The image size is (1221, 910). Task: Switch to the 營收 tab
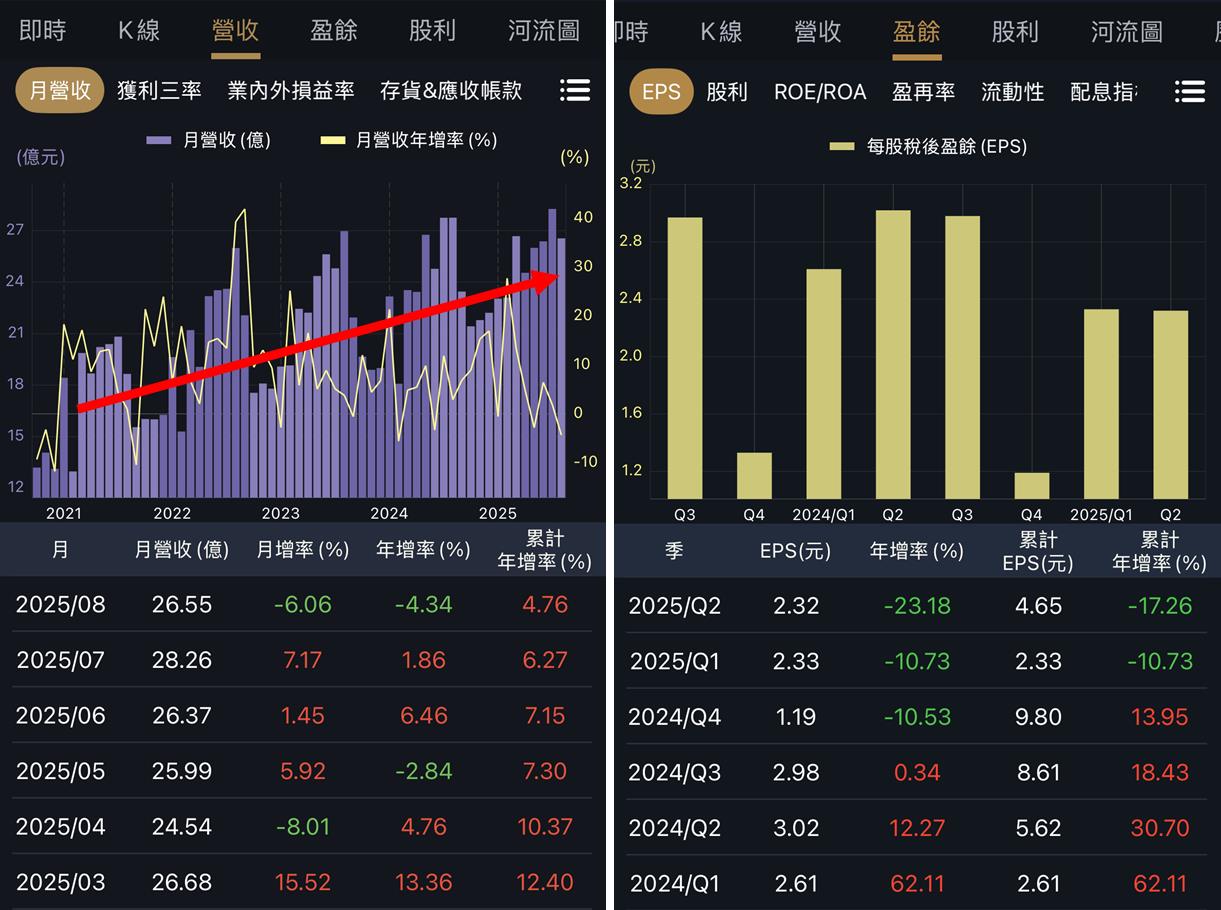click(x=236, y=30)
